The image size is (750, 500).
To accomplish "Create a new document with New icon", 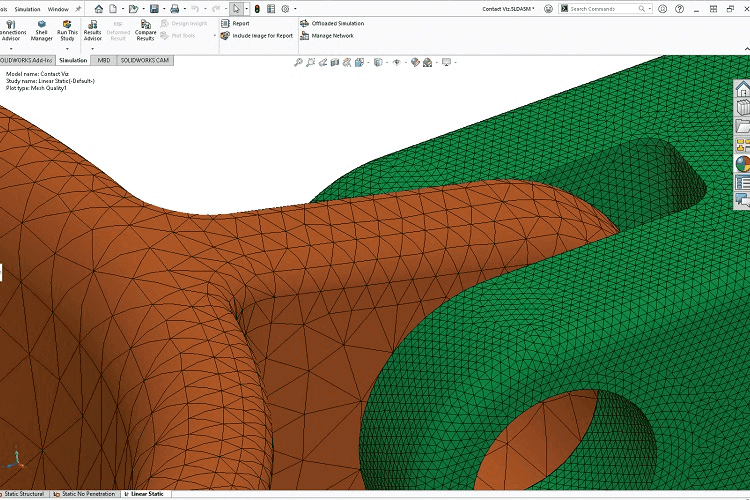I will click(x=113, y=9).
